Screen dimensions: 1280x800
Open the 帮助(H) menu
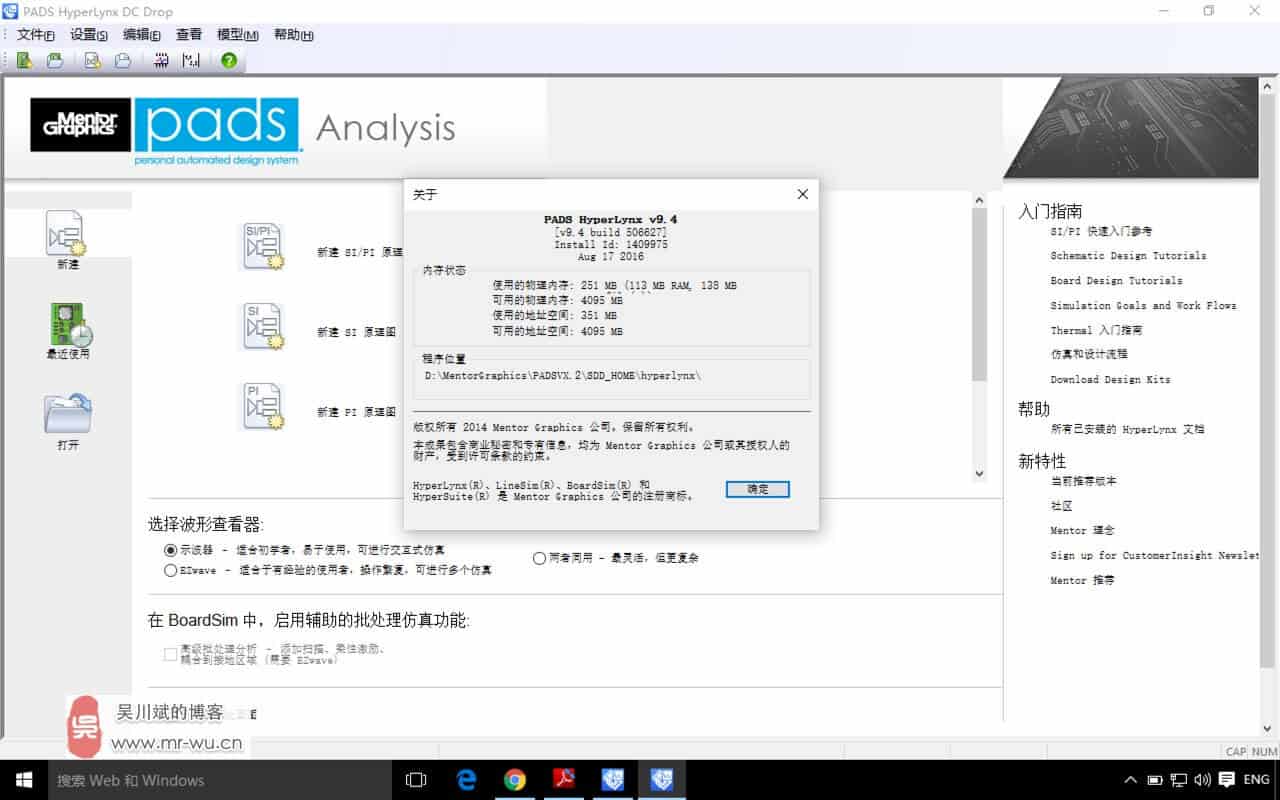[x=293, y=35]
